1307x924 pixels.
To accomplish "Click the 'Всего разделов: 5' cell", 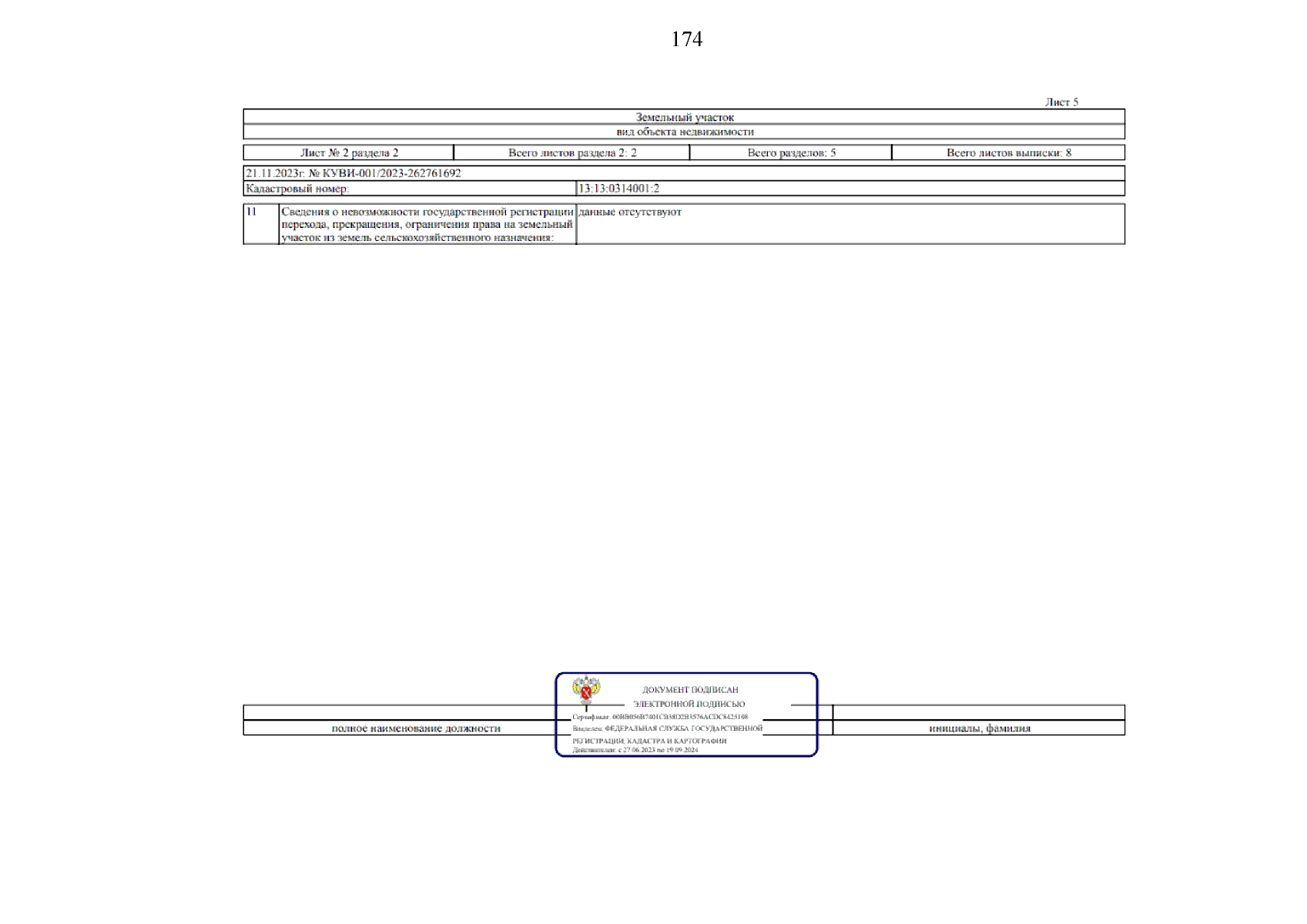I will coord(791,152).
